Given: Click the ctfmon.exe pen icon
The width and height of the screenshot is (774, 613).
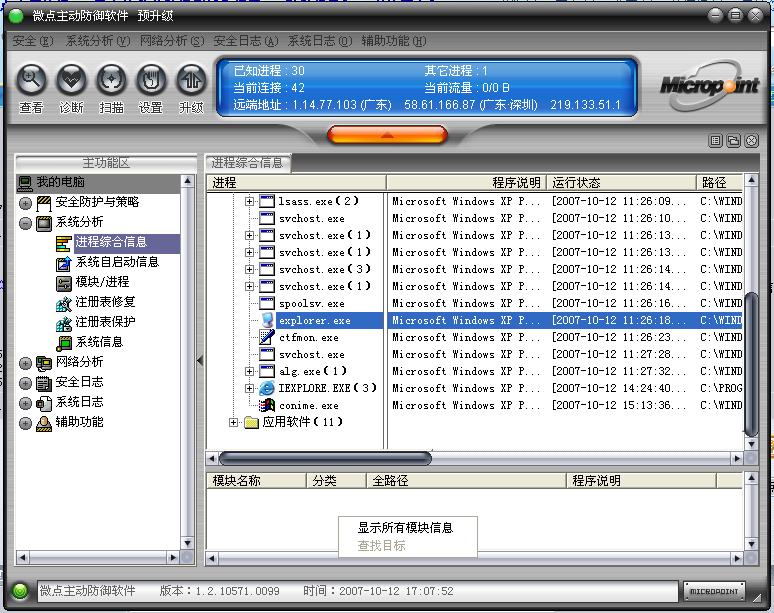Looking at the screenshot, I should (267, 337).
